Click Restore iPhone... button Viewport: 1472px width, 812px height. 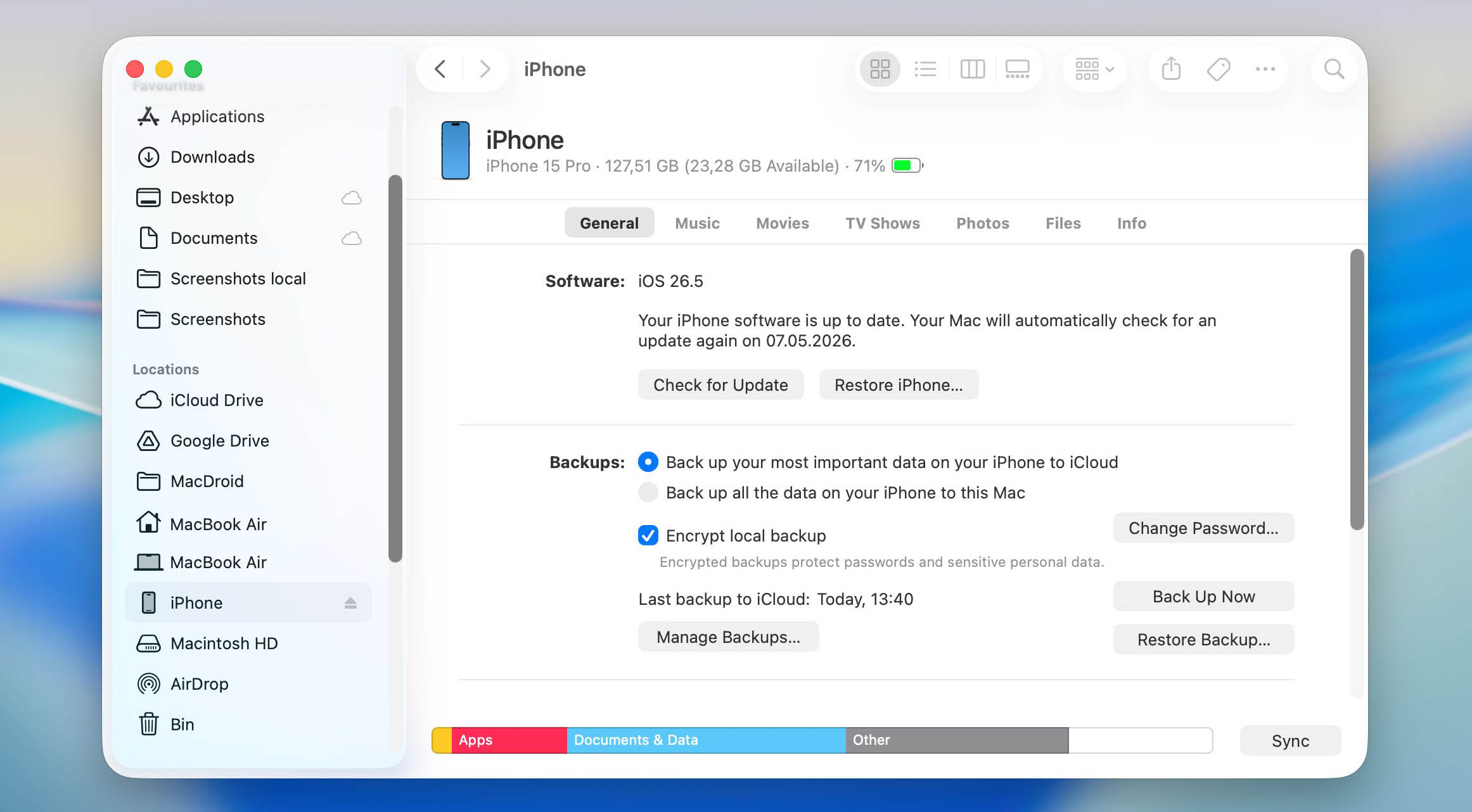coord(899,385)
